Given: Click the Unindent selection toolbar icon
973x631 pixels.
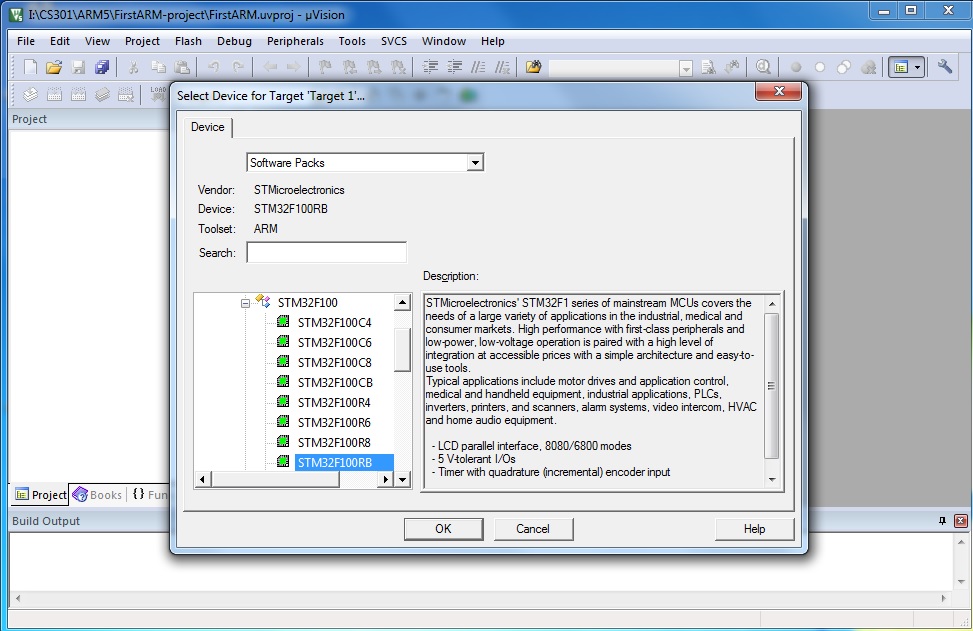Looking at the screenshot, I should [x=454, y=67].
